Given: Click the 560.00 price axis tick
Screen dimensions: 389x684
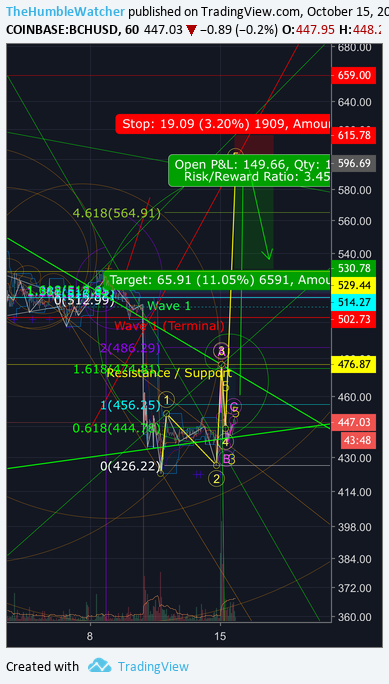Looking at the screenshot, I should 355,220.
